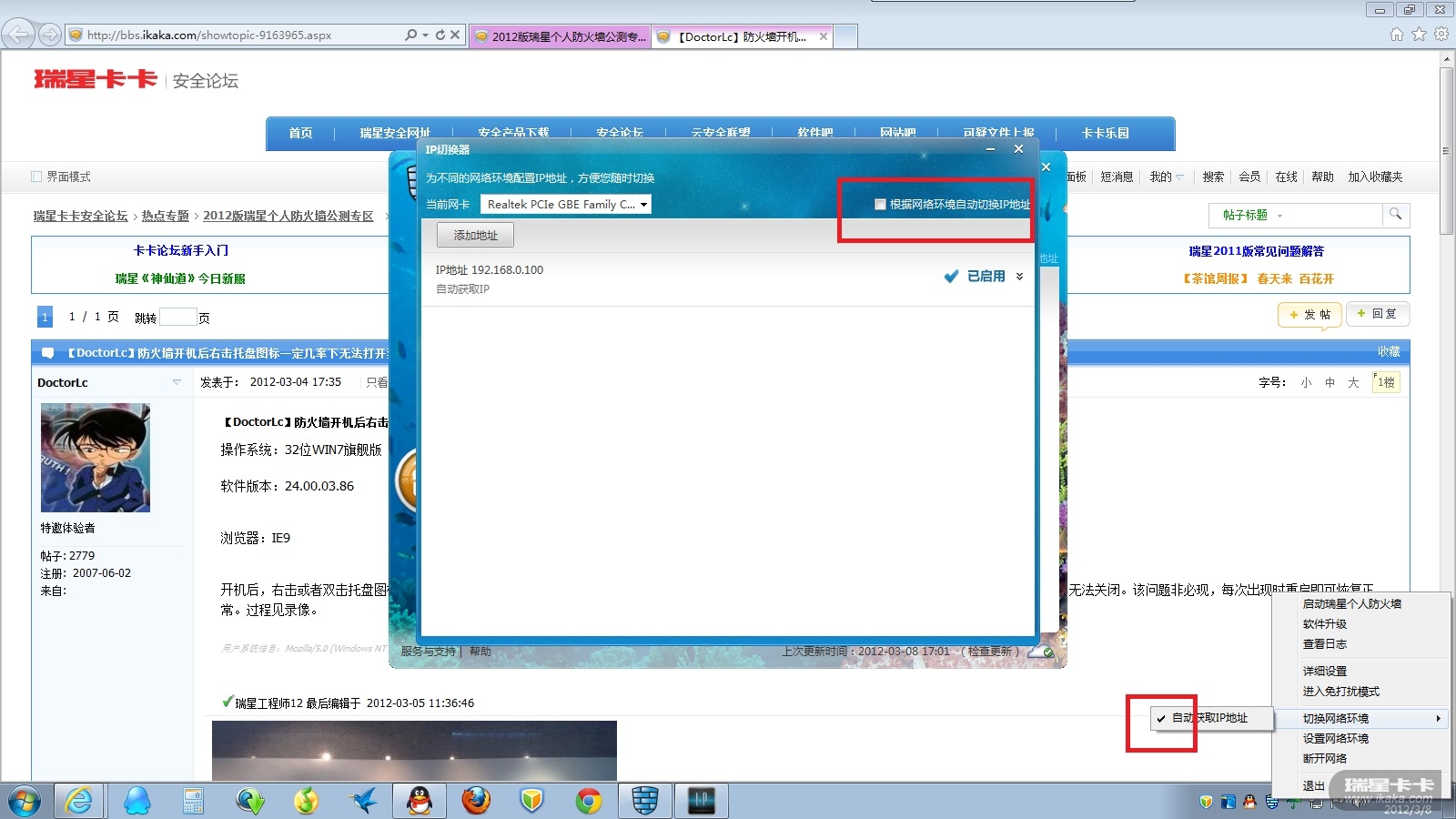The image size is (1456, 819).
Task: Open the Rising firewall taskbar icon
Action: tap(645, 801)
